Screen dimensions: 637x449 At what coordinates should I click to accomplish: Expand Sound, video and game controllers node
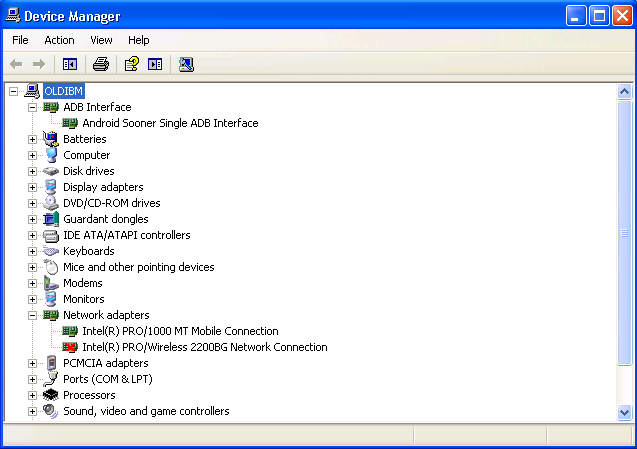point(32,412)
